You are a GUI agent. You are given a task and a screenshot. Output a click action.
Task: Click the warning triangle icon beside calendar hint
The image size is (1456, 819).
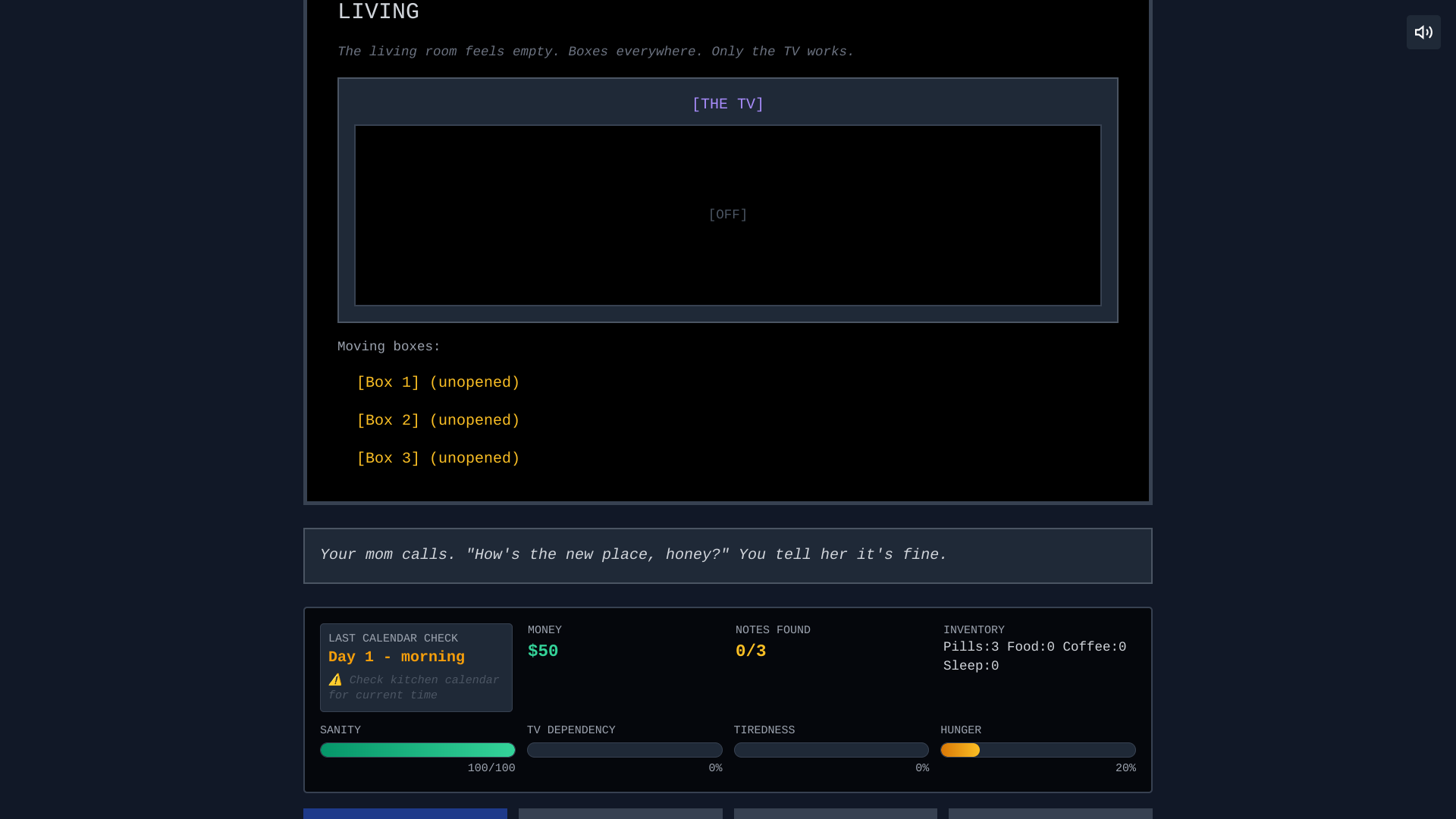(x=335, y=680)
